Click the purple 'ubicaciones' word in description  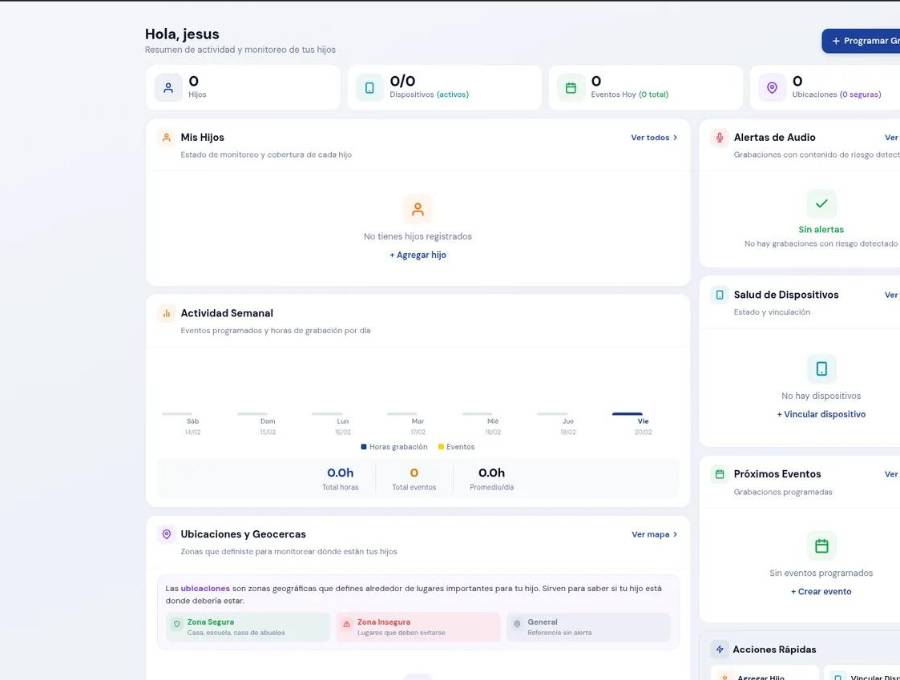[x=205, y=589]
